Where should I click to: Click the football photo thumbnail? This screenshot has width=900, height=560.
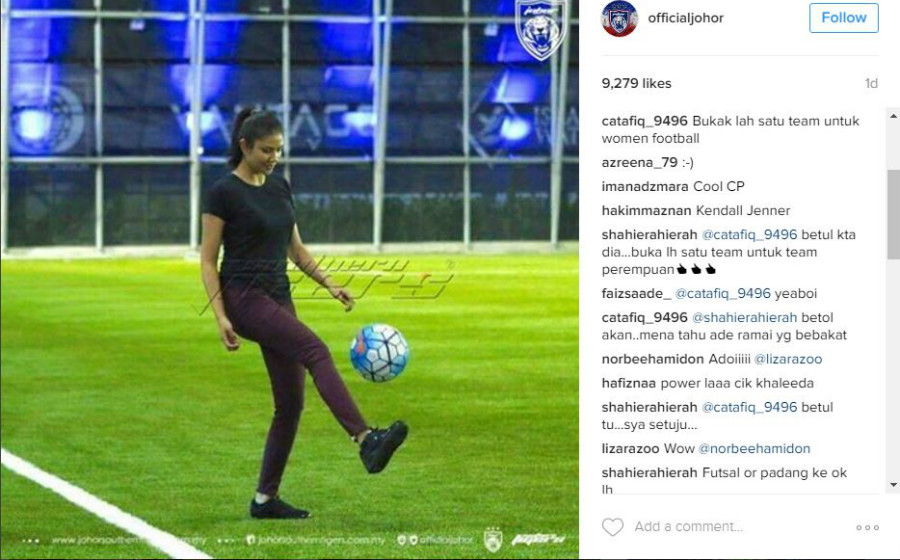289,280
